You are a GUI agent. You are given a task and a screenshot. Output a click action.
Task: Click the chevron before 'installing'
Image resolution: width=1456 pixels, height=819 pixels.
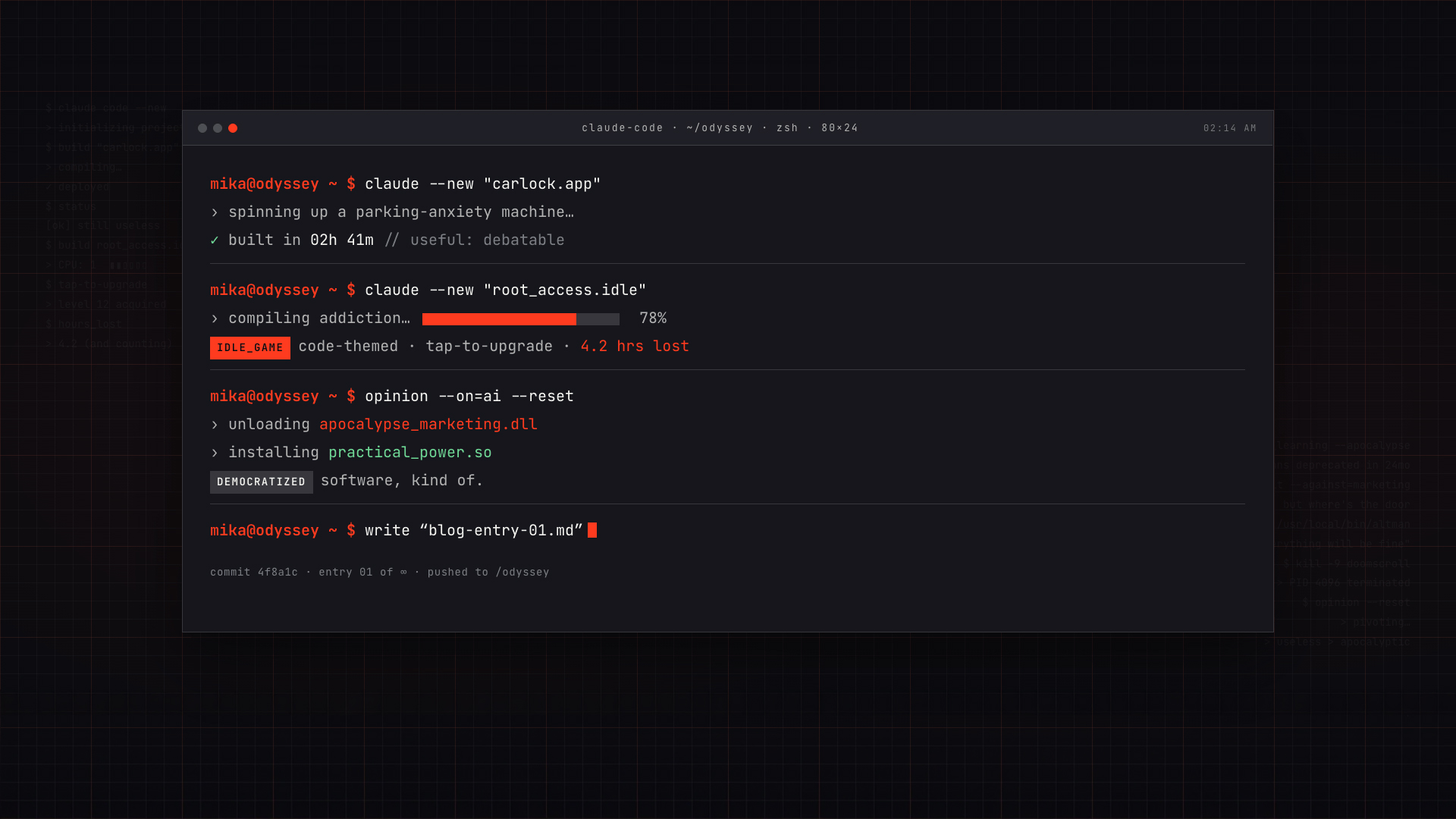[x=215, y=453]
